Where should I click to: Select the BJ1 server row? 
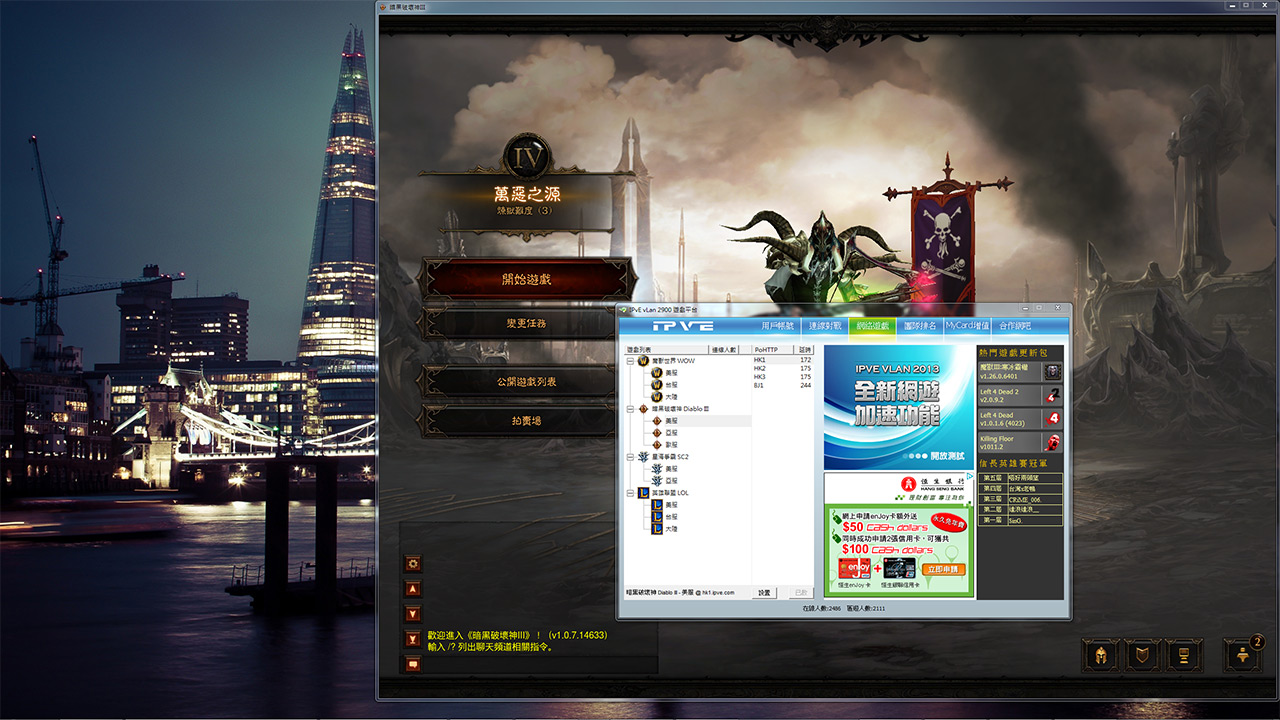click(783, 384)
